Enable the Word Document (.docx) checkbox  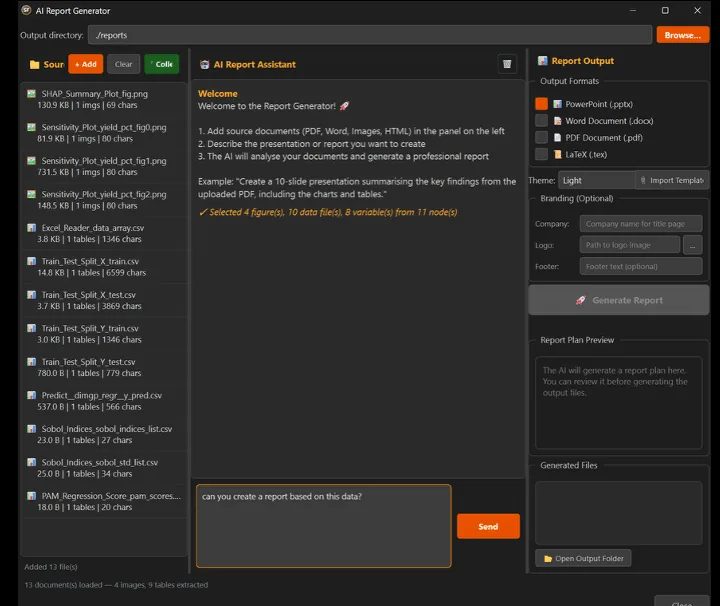point(541,121)
